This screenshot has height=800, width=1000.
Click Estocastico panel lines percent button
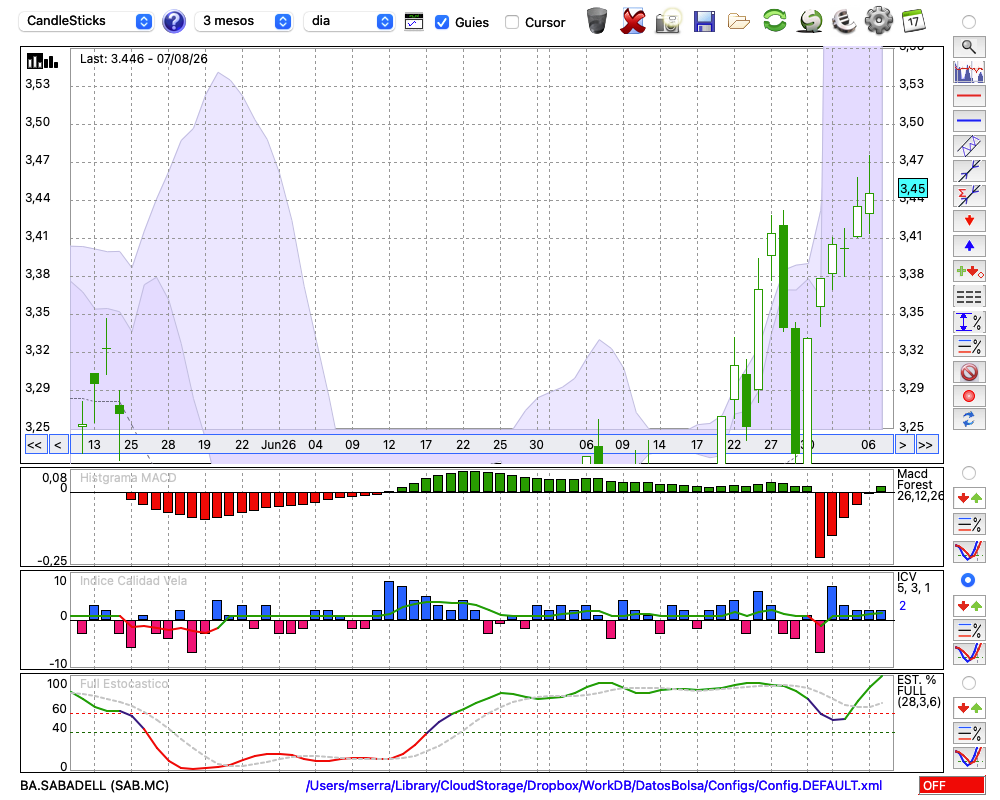point(969,732)
